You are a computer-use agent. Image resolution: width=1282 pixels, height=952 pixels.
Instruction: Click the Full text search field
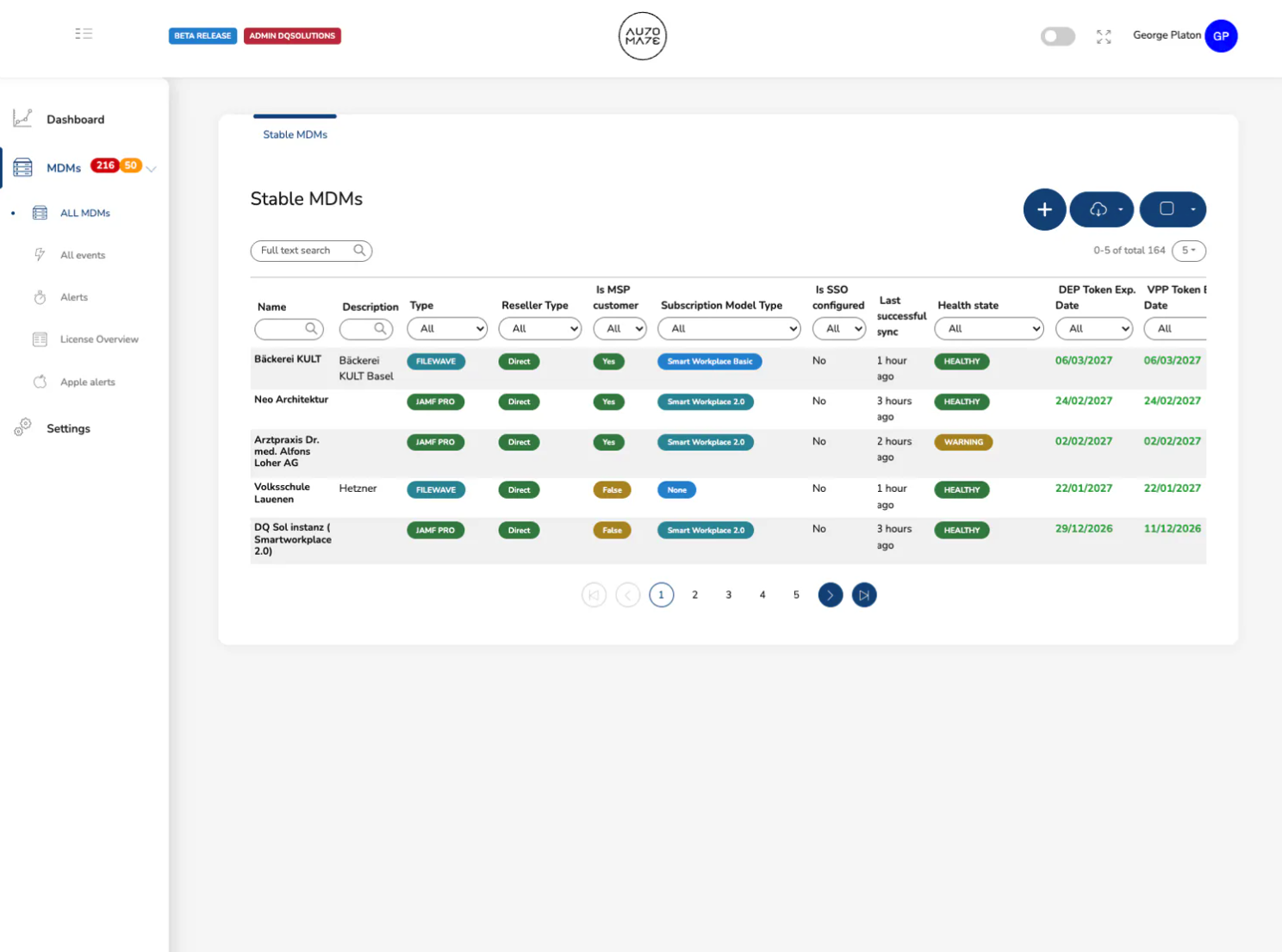[311, 251]
